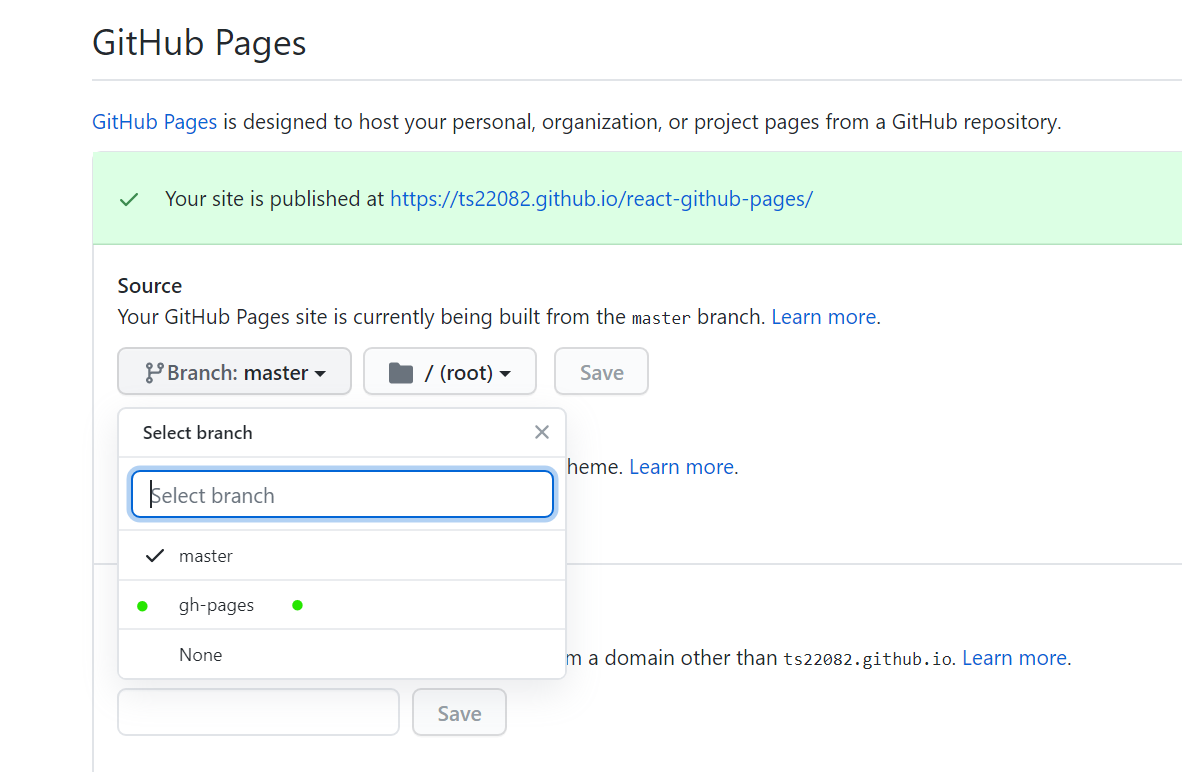Focus the custom domain text field
This screenshot has width=1182, height=772.
(x=259, y=712)
